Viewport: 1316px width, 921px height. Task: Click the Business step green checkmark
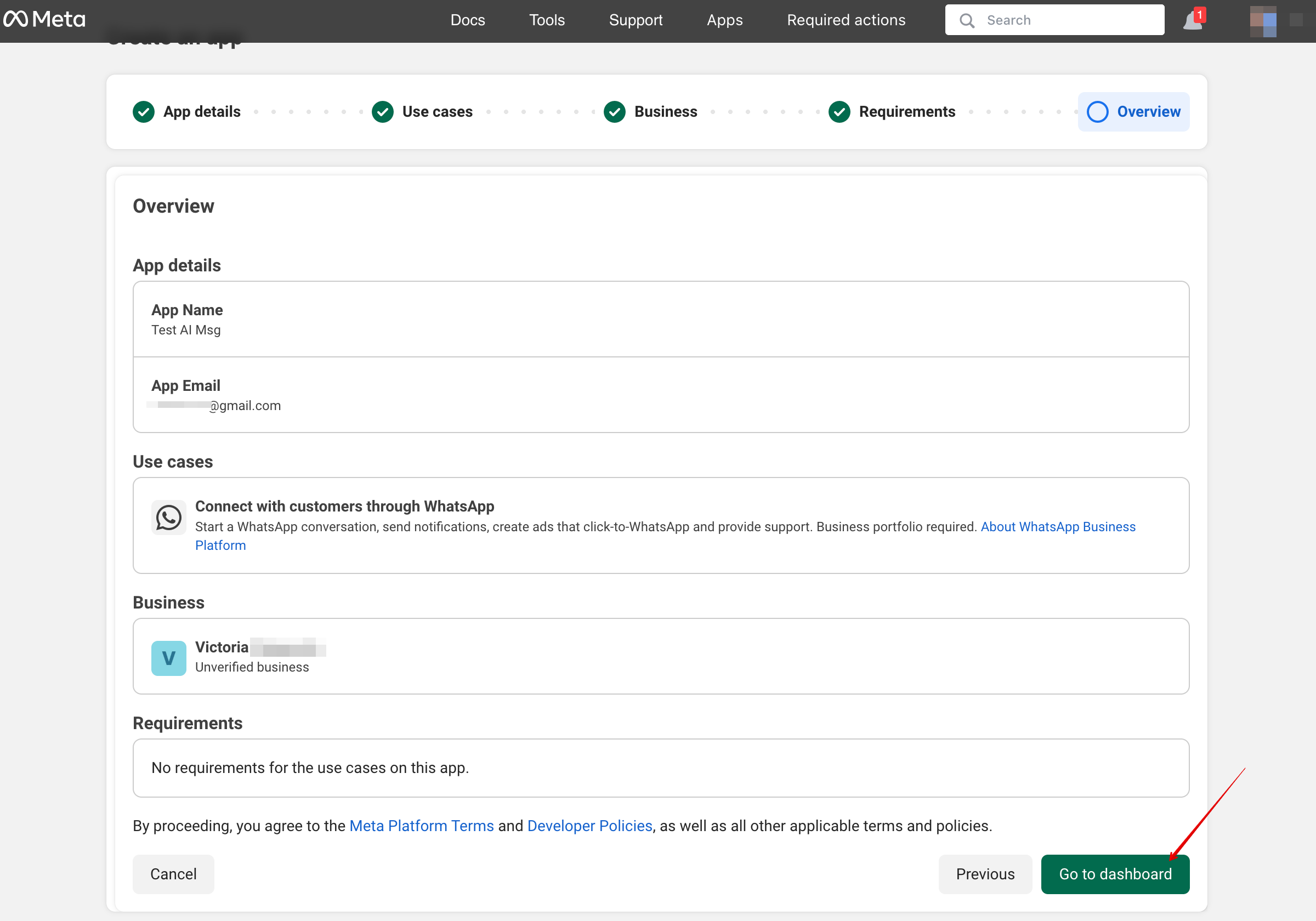(615, 112)
